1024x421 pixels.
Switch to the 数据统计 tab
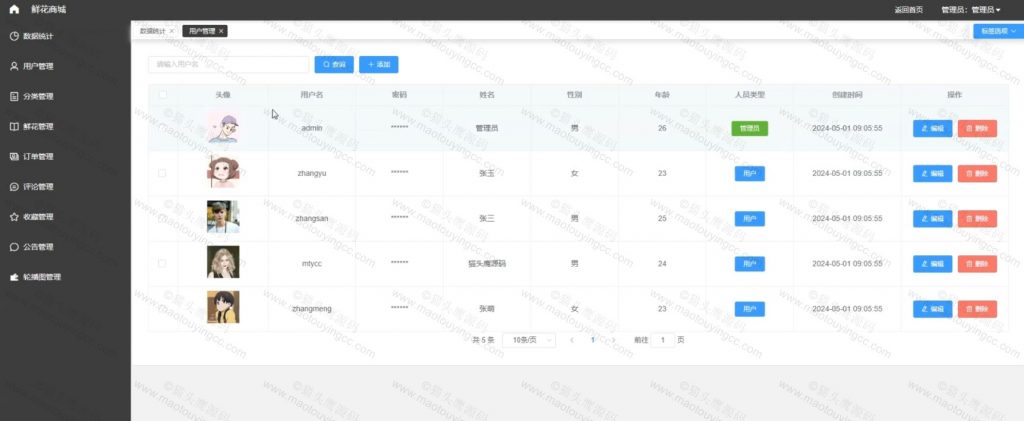(153, 31)
